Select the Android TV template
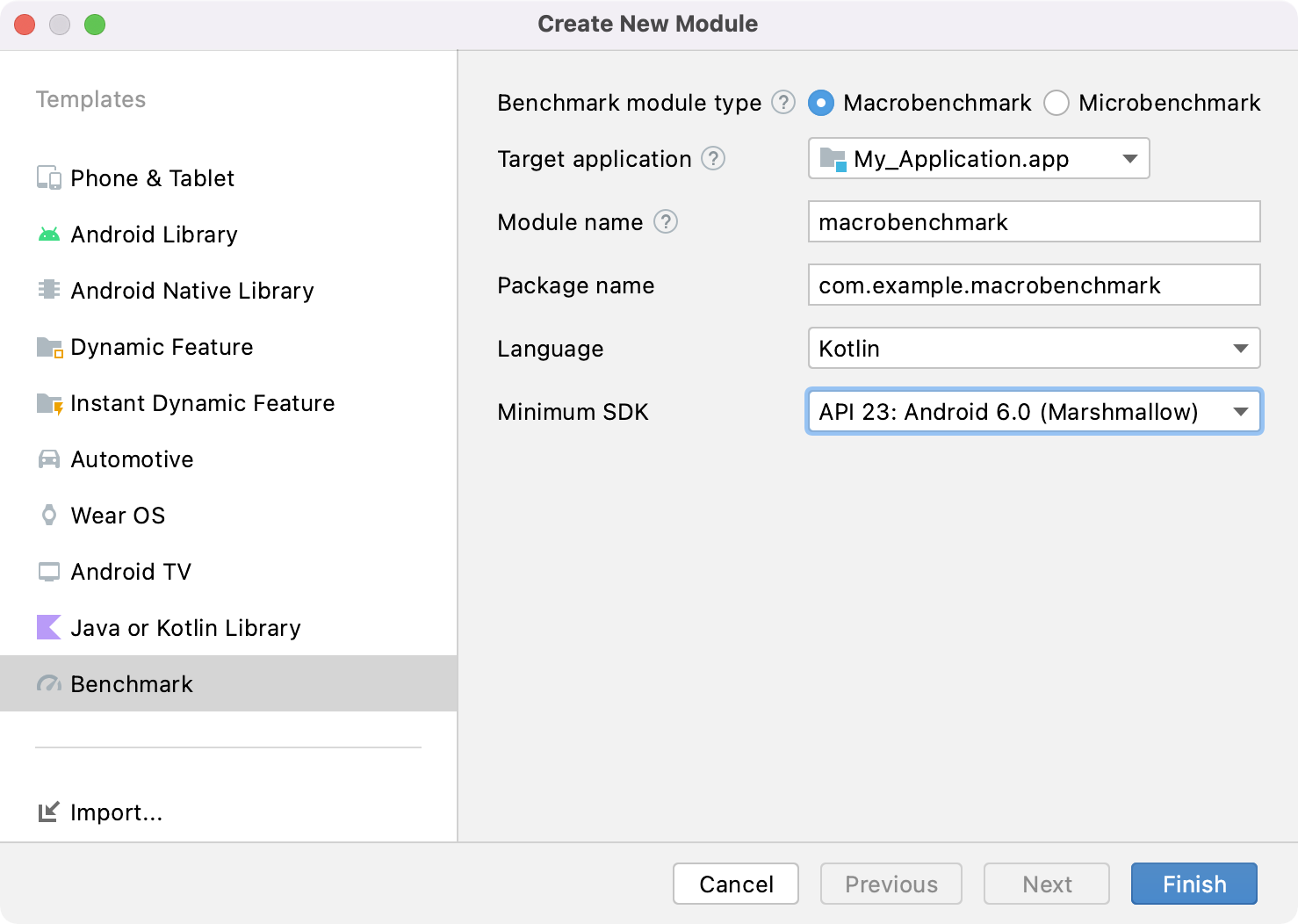This screenshot has width=1298, height=924. point(130,571)
